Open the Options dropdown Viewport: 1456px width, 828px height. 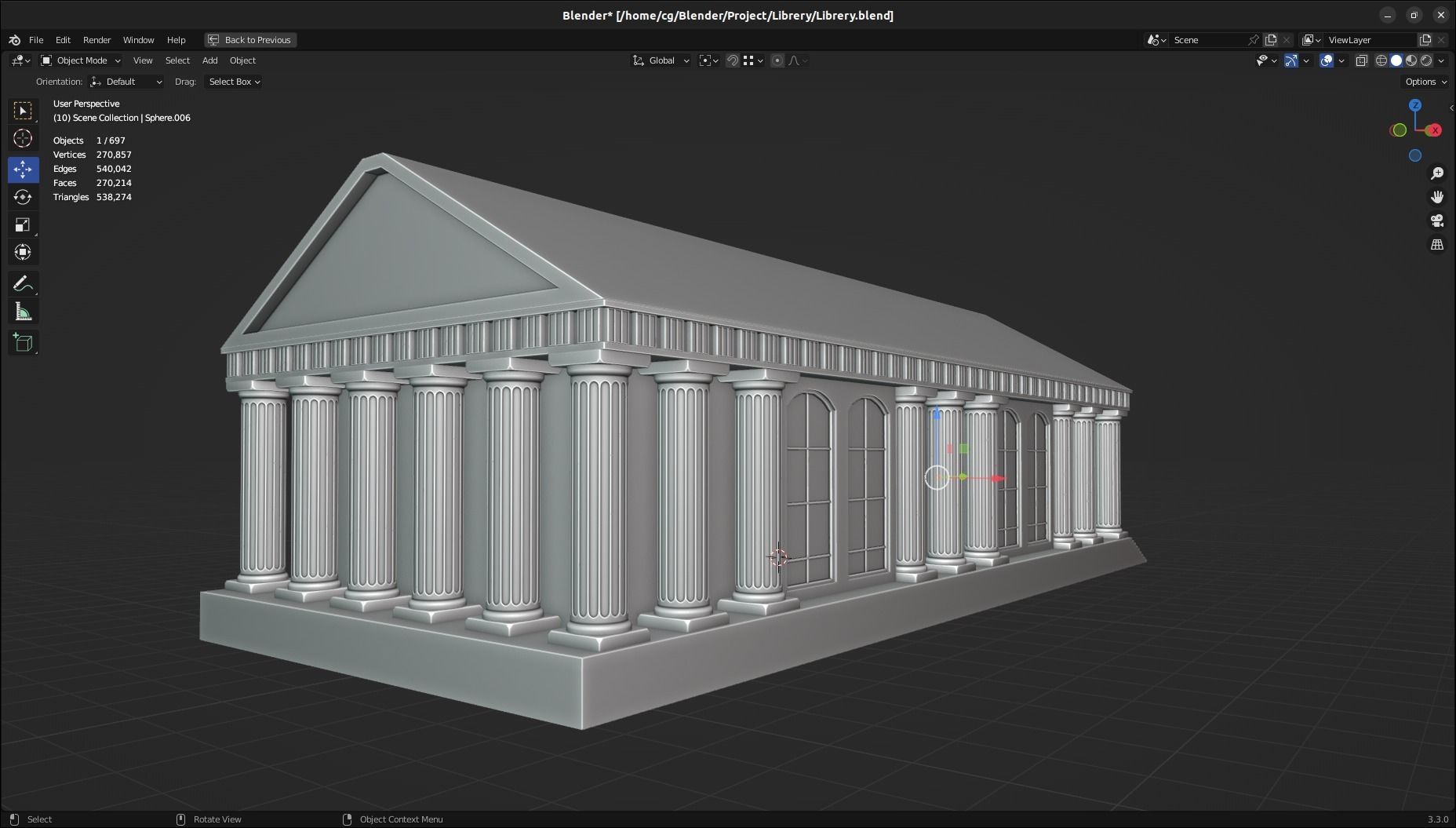[x=1425, y=82]
